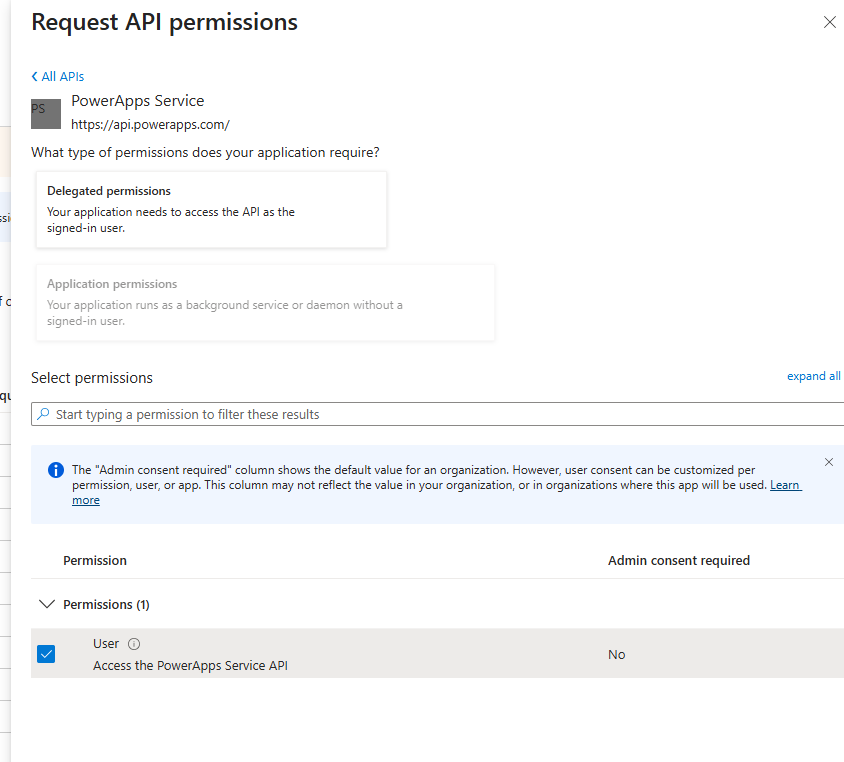This screenshot has width=844, height=762.
Task: Select the Delegated permissions option
Action: point(211,209)
